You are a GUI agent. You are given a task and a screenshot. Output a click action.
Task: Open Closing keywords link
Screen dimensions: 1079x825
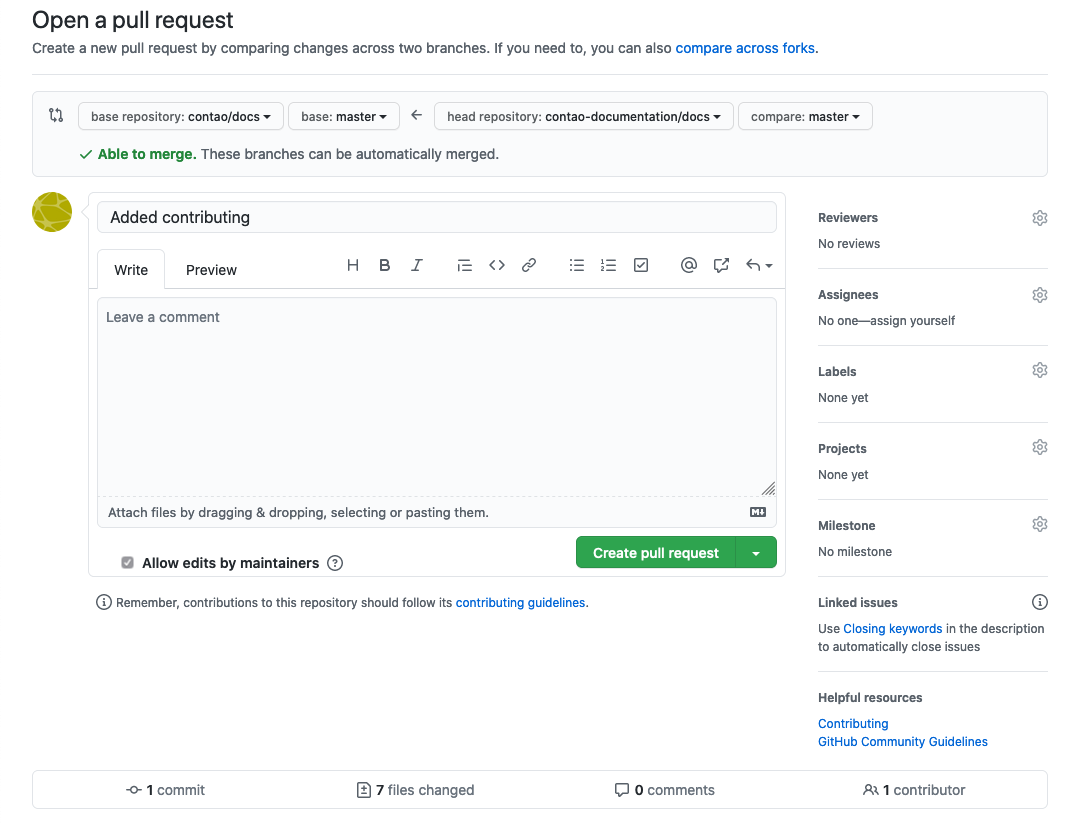pos(893,629)
